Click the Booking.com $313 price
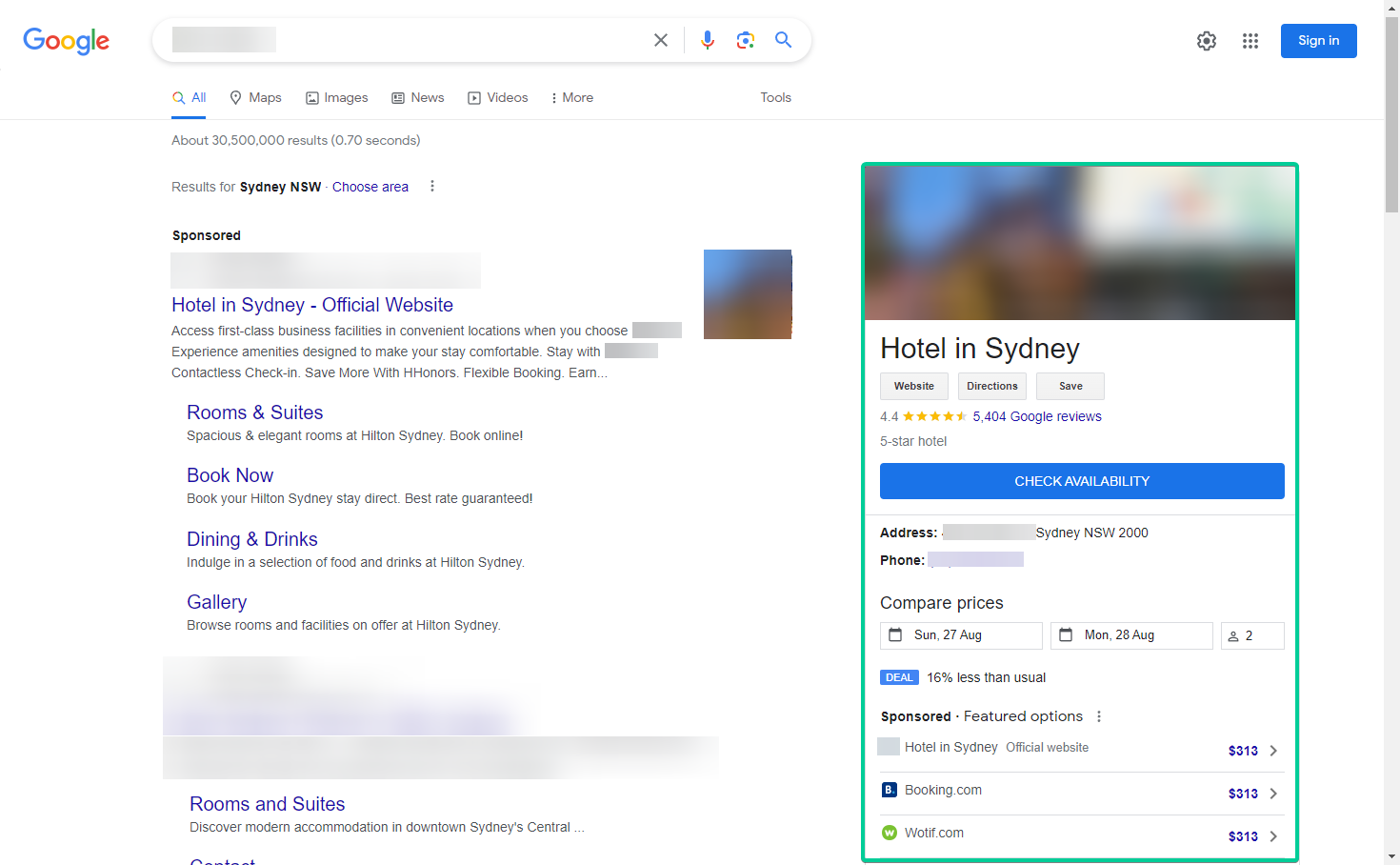Screen dimensions: 1400x865 [1243, 794]
